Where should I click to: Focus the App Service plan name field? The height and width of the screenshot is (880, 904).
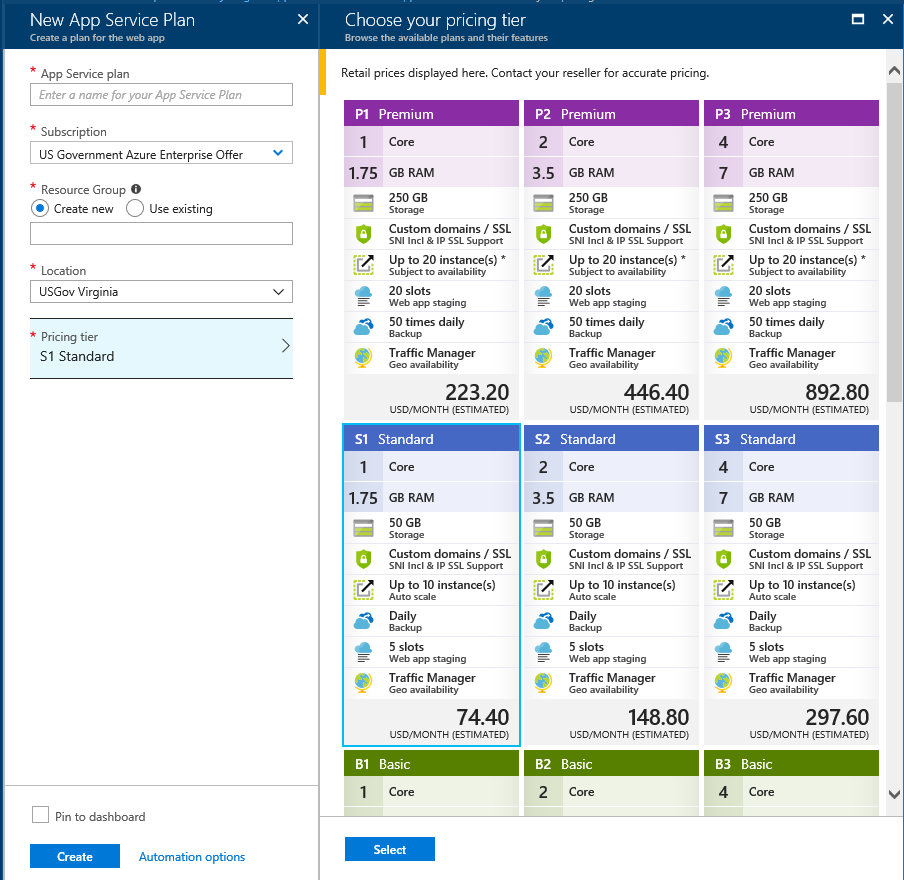point(161,95)
